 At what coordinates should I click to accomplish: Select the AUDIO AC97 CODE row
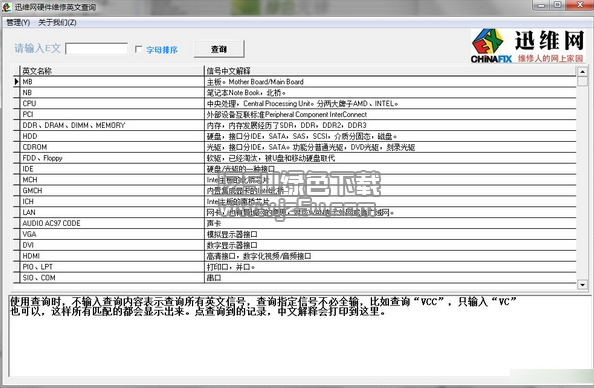coord(295,224)
